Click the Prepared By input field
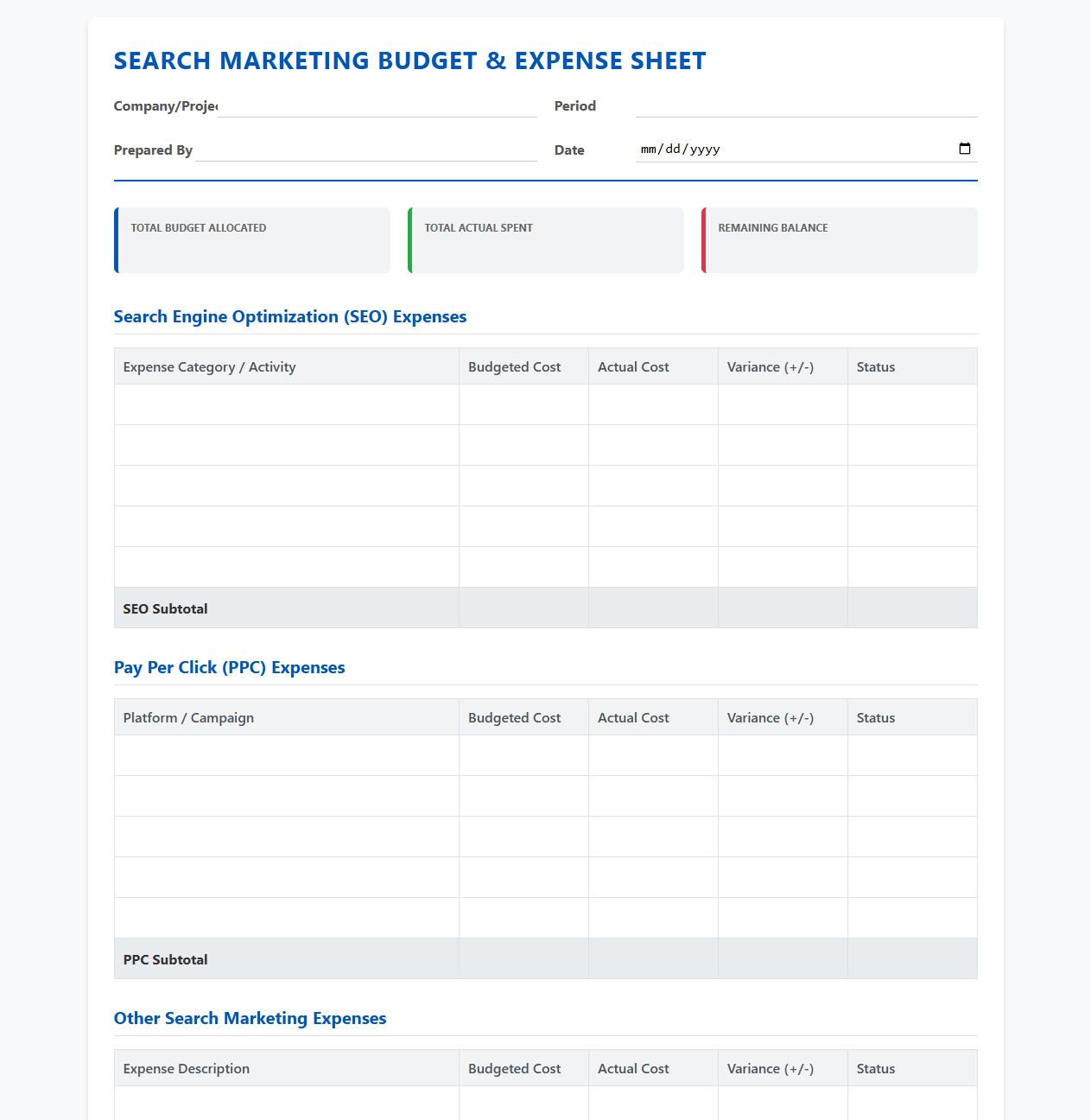 366,150
